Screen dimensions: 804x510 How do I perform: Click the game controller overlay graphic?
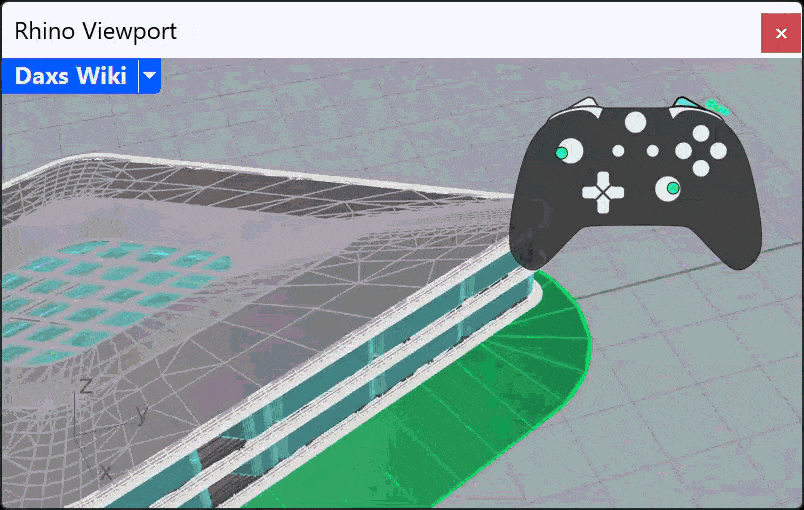636,182
